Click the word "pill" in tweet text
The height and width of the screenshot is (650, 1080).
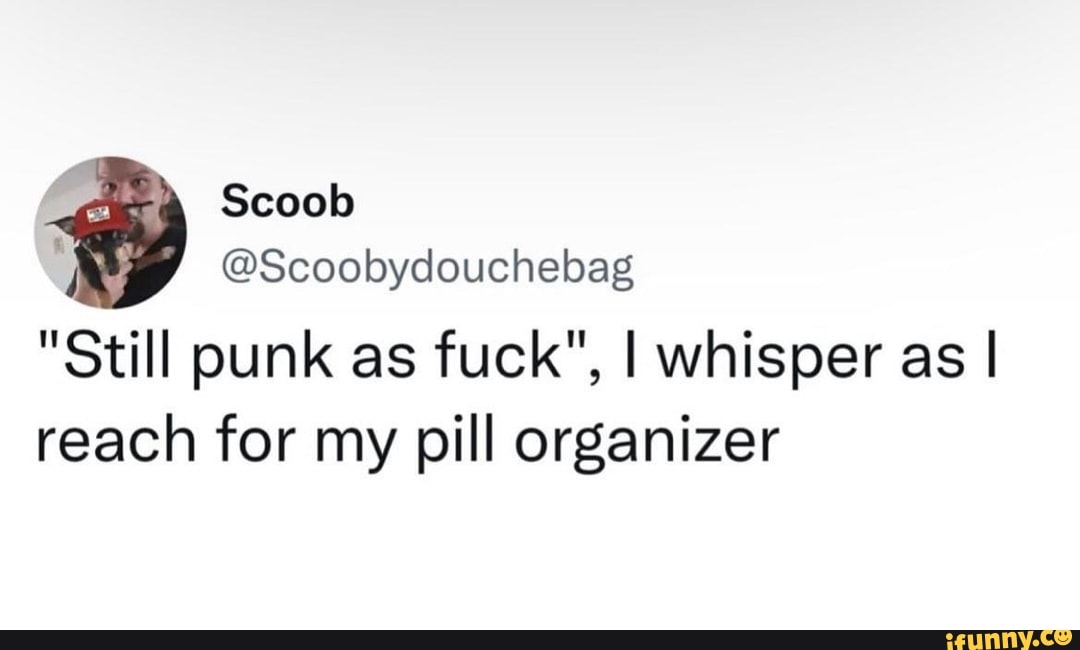455,444
